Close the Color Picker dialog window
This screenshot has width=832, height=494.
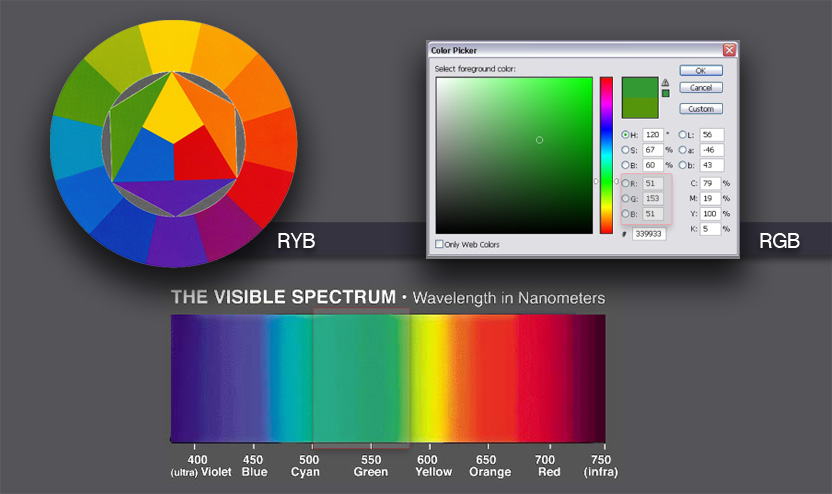coord(729,50)
